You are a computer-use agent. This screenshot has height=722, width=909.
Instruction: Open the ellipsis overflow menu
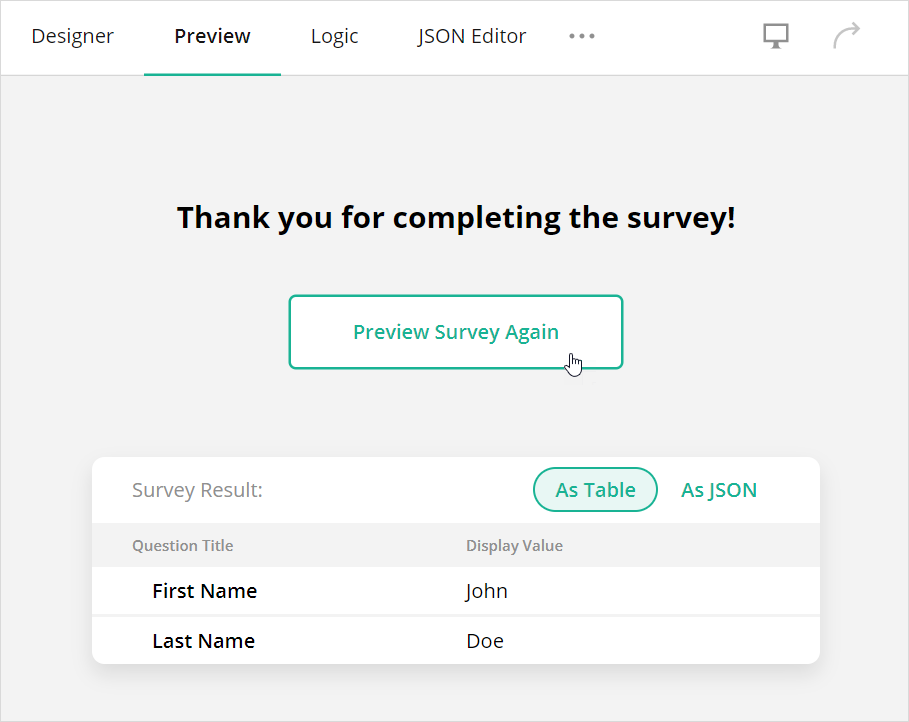coord(582,36)
